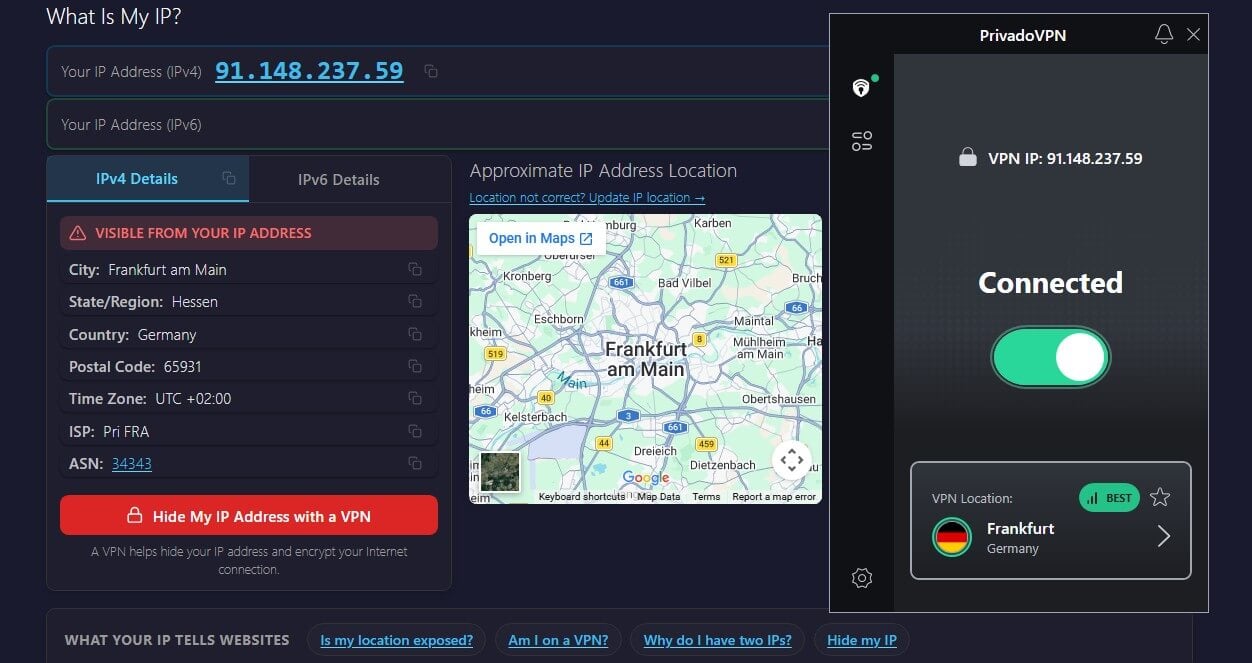The height and width of the screenshot is (663, 1252).
Task: Click the Hide my IP link
Action: [x=862, y=640]
